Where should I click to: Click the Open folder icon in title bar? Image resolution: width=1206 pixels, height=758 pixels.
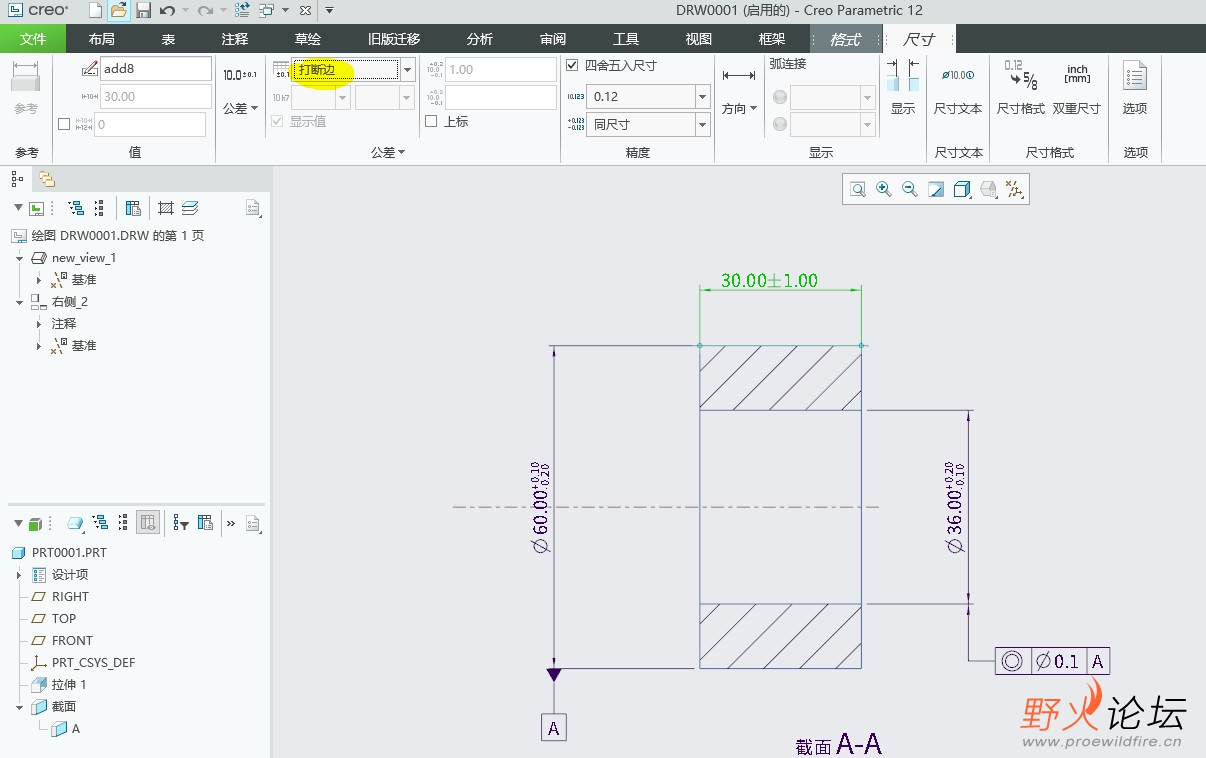point(118,10)
